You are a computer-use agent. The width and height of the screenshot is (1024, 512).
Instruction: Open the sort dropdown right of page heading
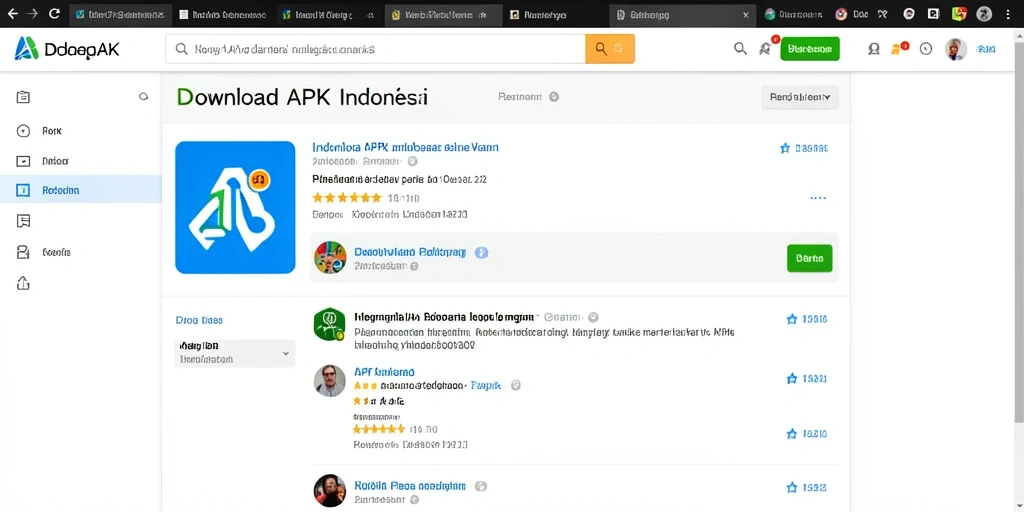(x=800, y=97)
